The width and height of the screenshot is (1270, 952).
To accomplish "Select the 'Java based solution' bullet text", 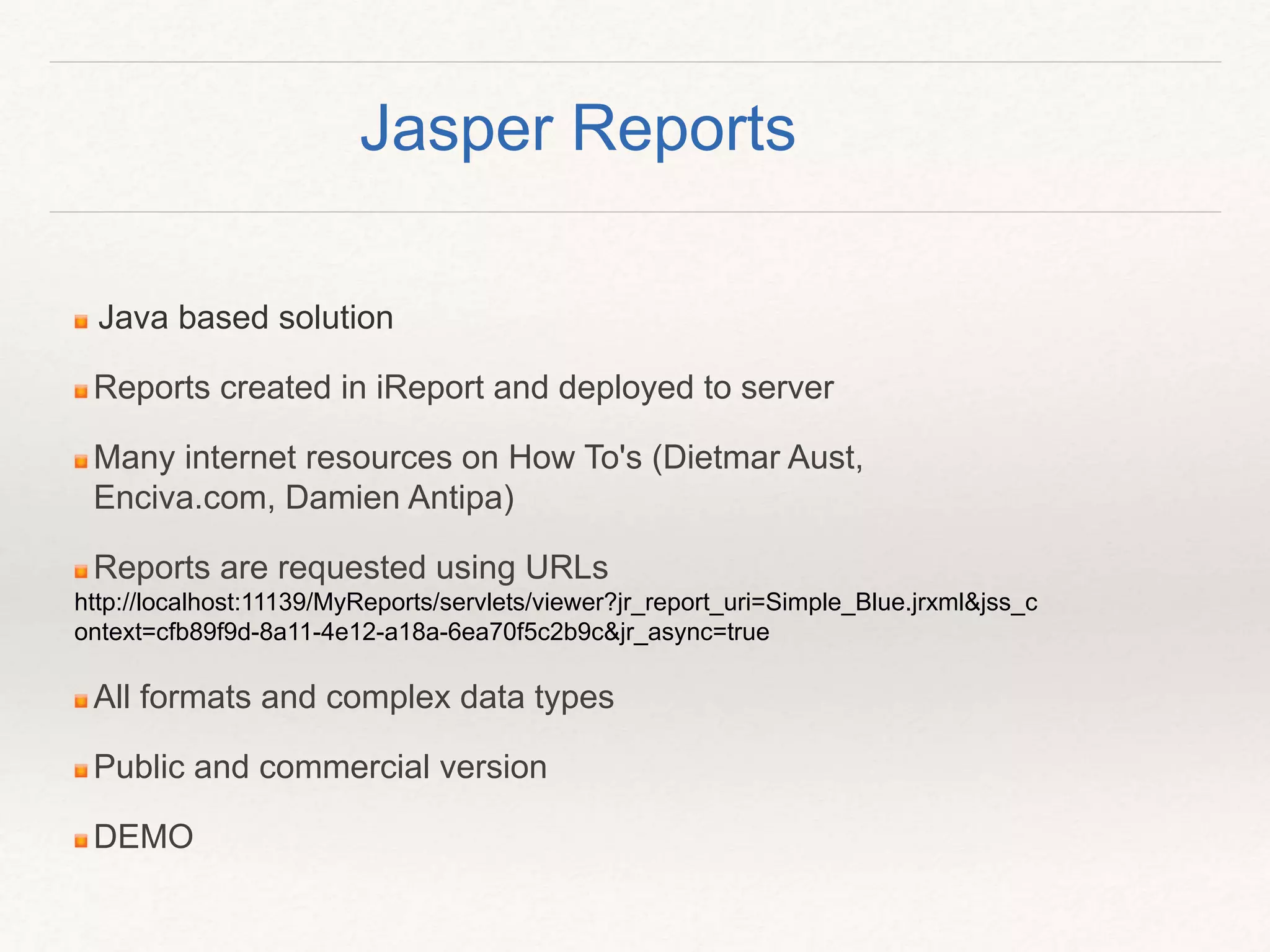I will coord(246,317).
